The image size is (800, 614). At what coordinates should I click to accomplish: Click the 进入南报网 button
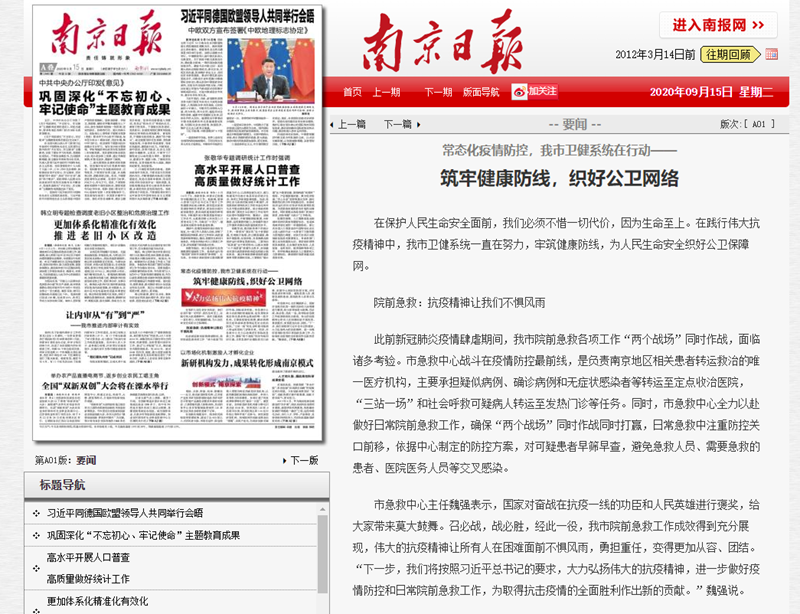[x=718, y=27]
